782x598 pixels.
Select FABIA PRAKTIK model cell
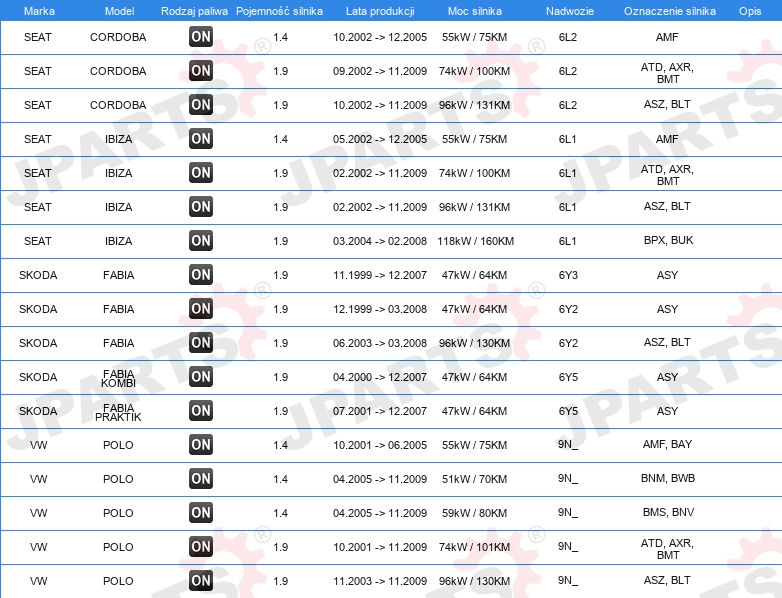[118, 412]
